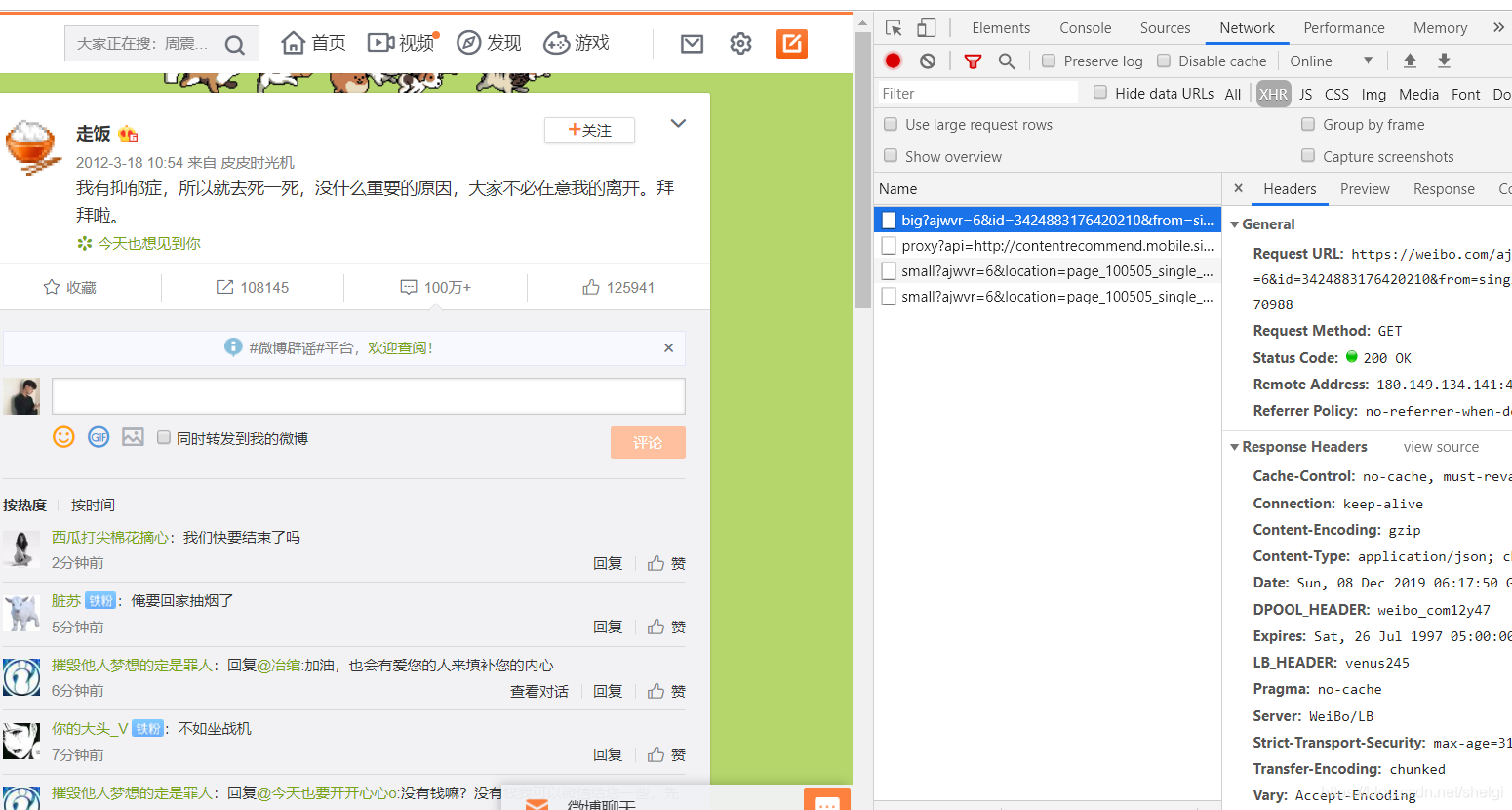
Task: Open the Weibo messages envelope icon
Action: (693, 44)
